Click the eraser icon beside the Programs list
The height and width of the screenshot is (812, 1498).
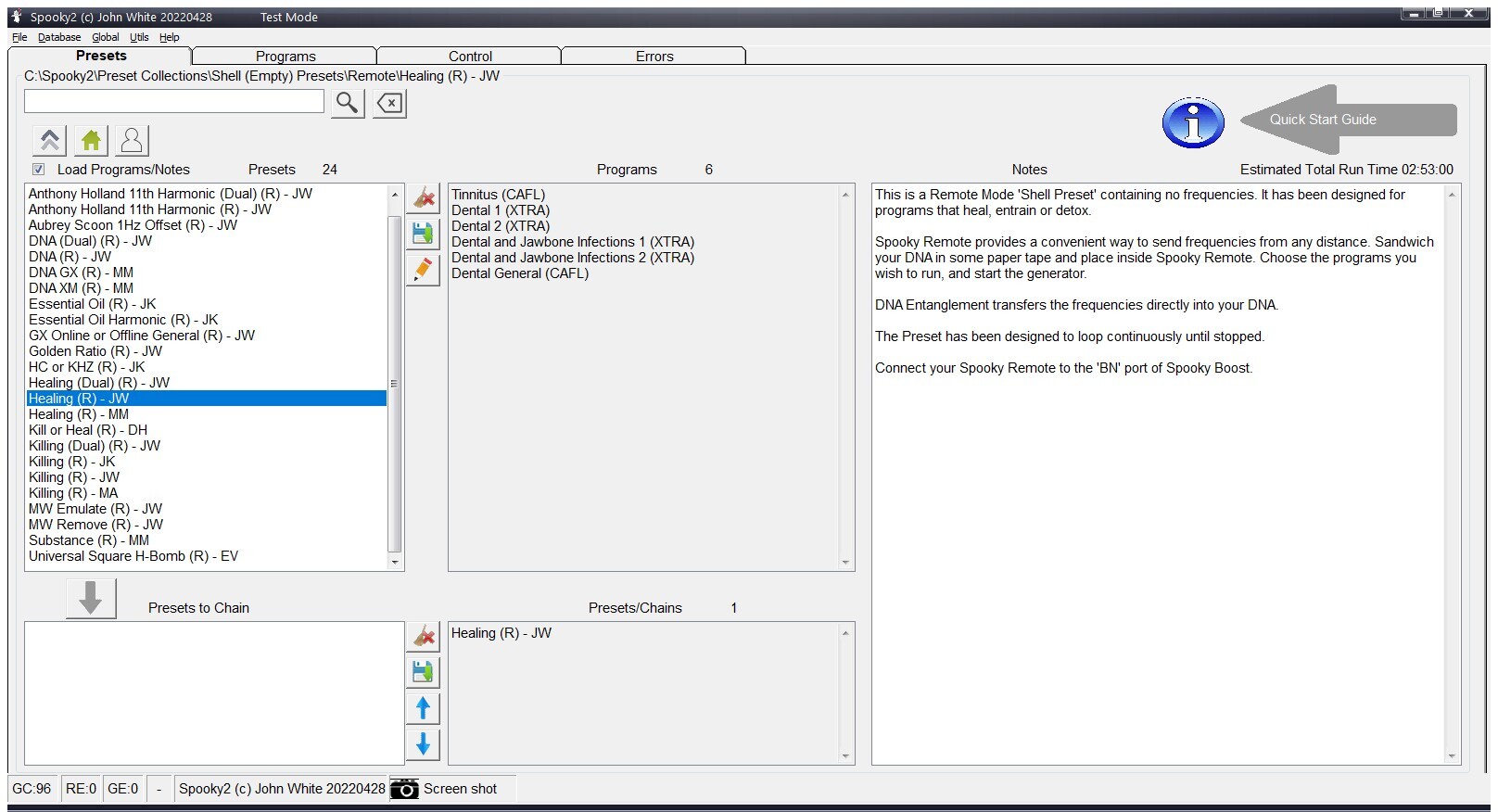point(424,197)
